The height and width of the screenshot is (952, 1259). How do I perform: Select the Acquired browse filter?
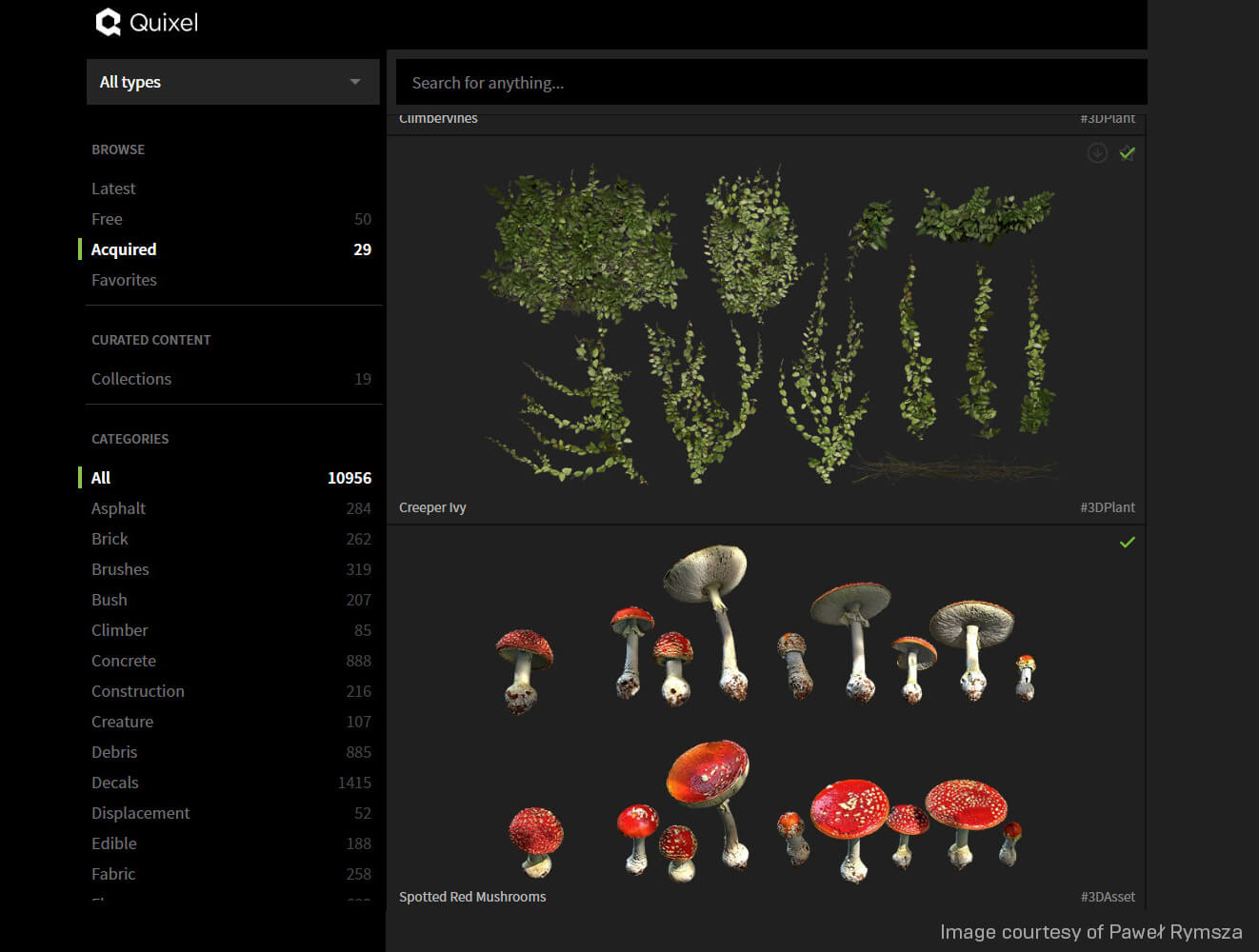pyautogui.click(x=124, y=249)
